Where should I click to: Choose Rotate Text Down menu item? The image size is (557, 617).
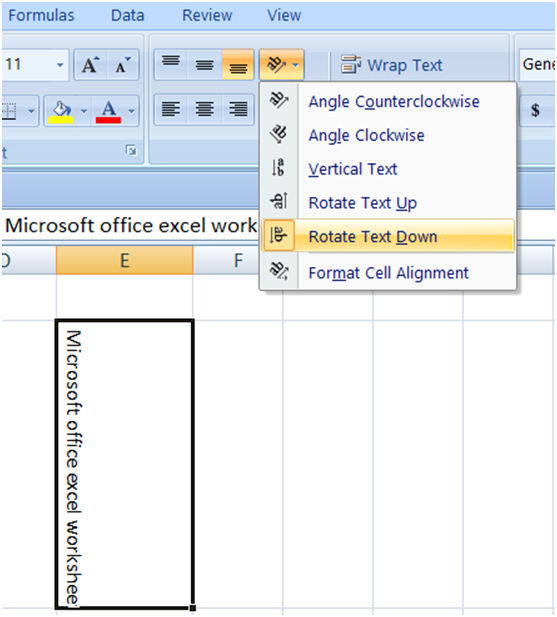[x=388, y=236]
